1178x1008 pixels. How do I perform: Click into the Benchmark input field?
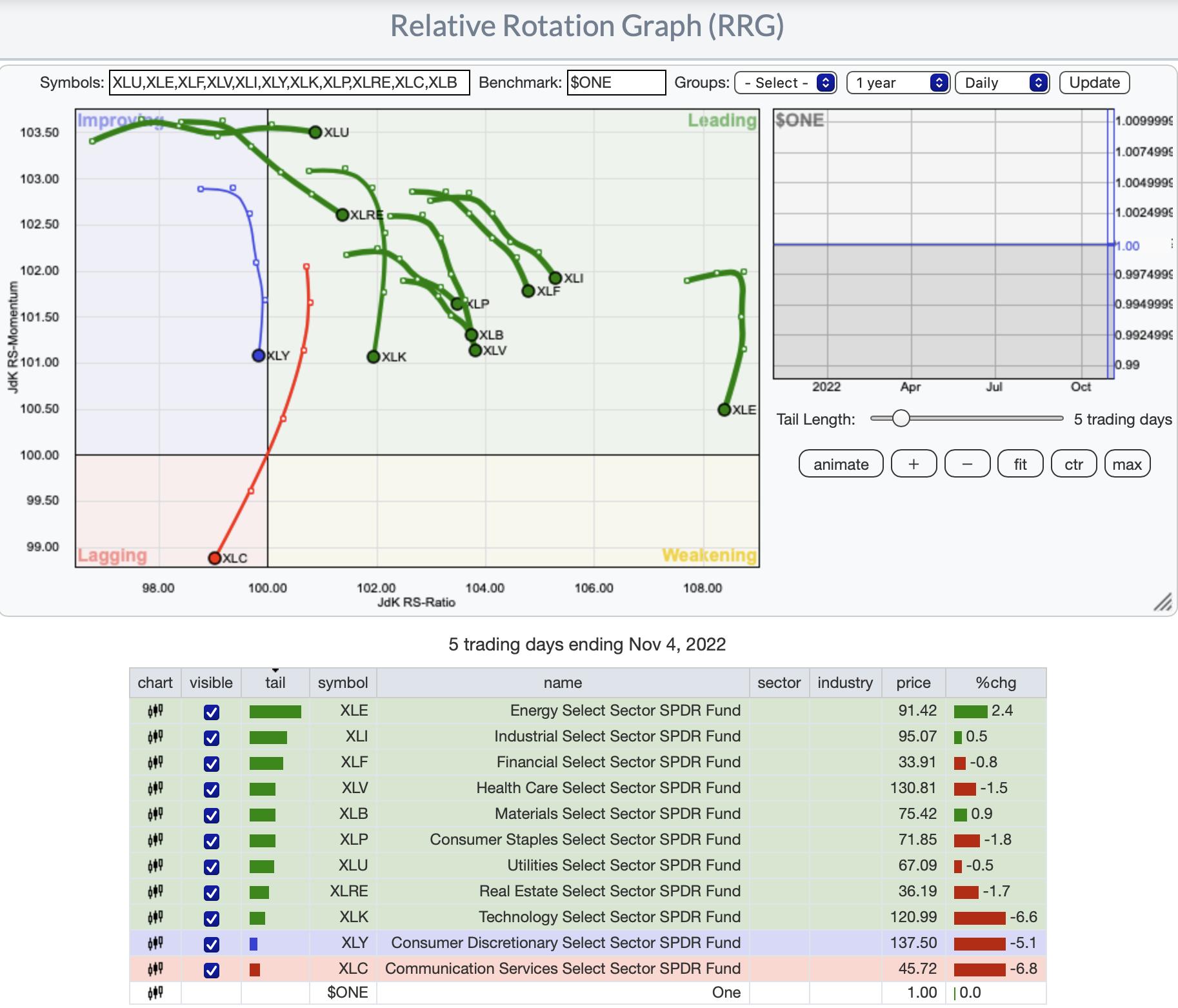[616, 83]
